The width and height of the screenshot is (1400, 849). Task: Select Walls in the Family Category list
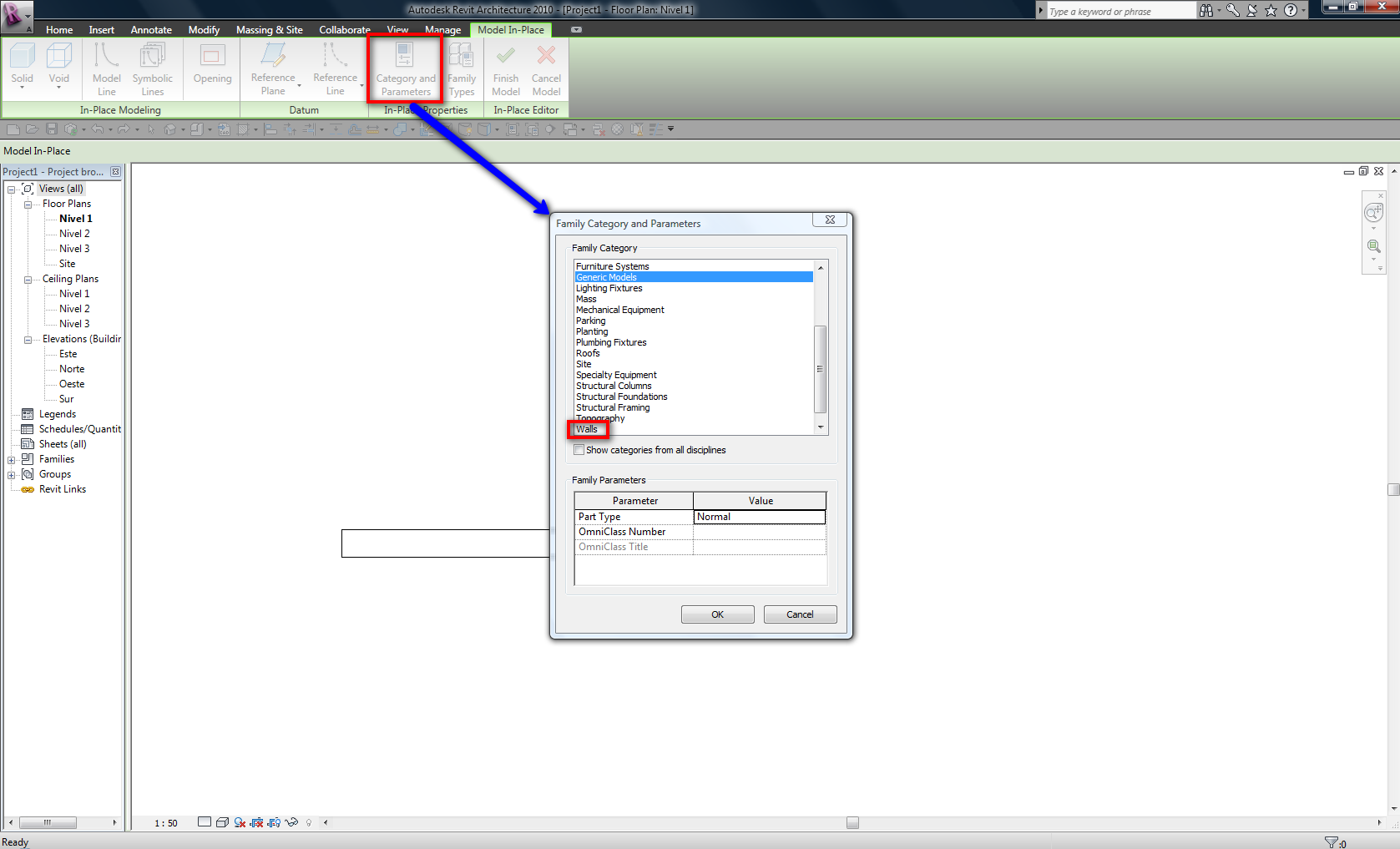click(587, 430)
